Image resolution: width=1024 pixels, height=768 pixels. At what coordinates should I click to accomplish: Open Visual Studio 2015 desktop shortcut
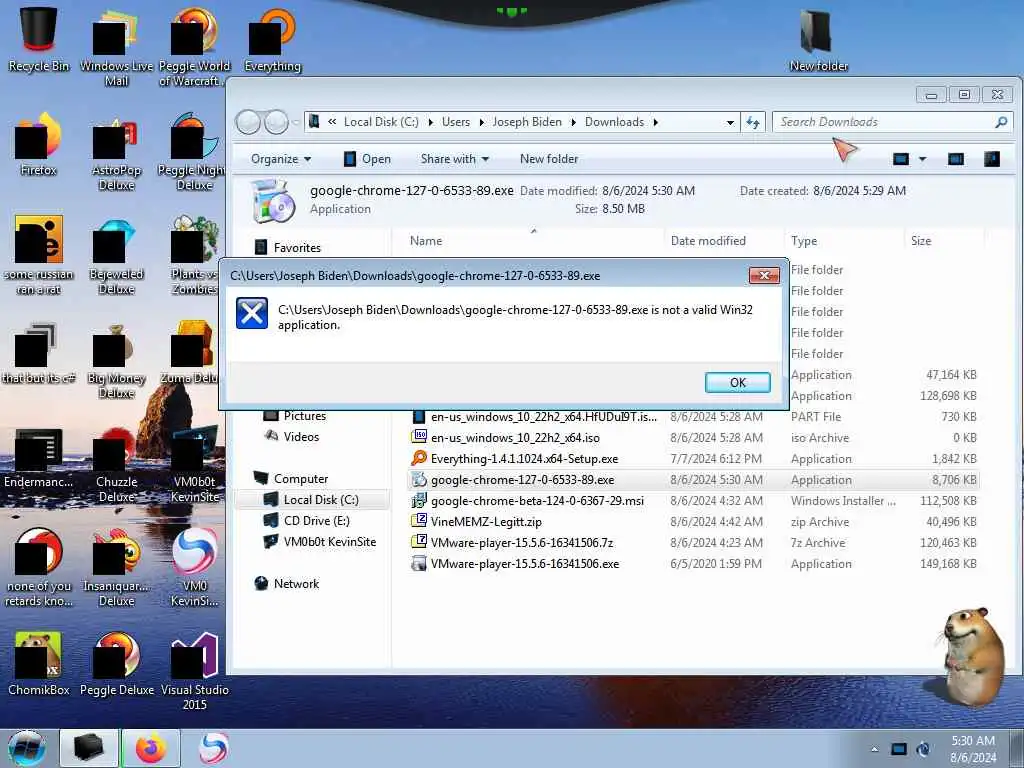[195, 671]
